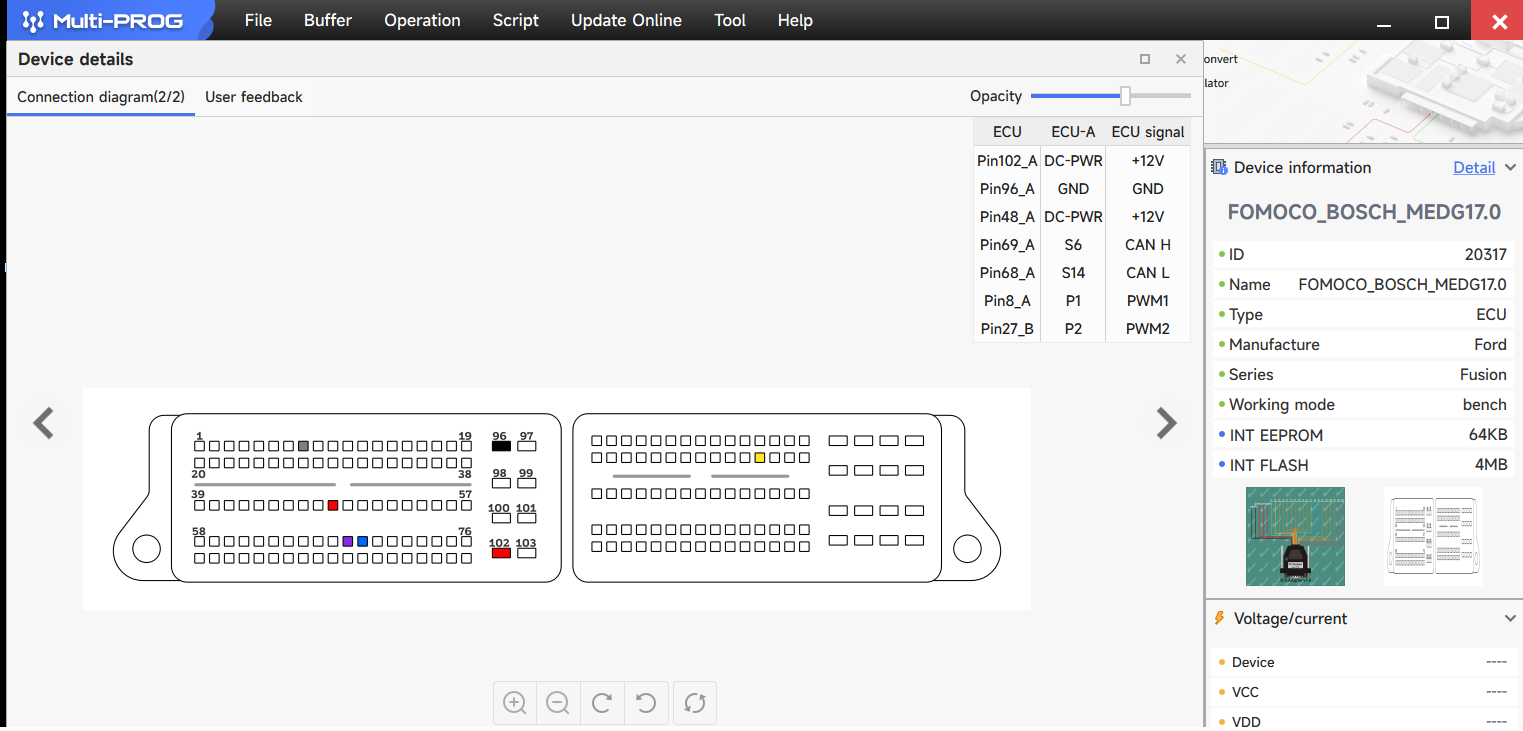Viewport: 1523px width, 731px height.
Task: Adjust the Opacity slider handle
Action: pyautogui.click(x=1125, y=96)
